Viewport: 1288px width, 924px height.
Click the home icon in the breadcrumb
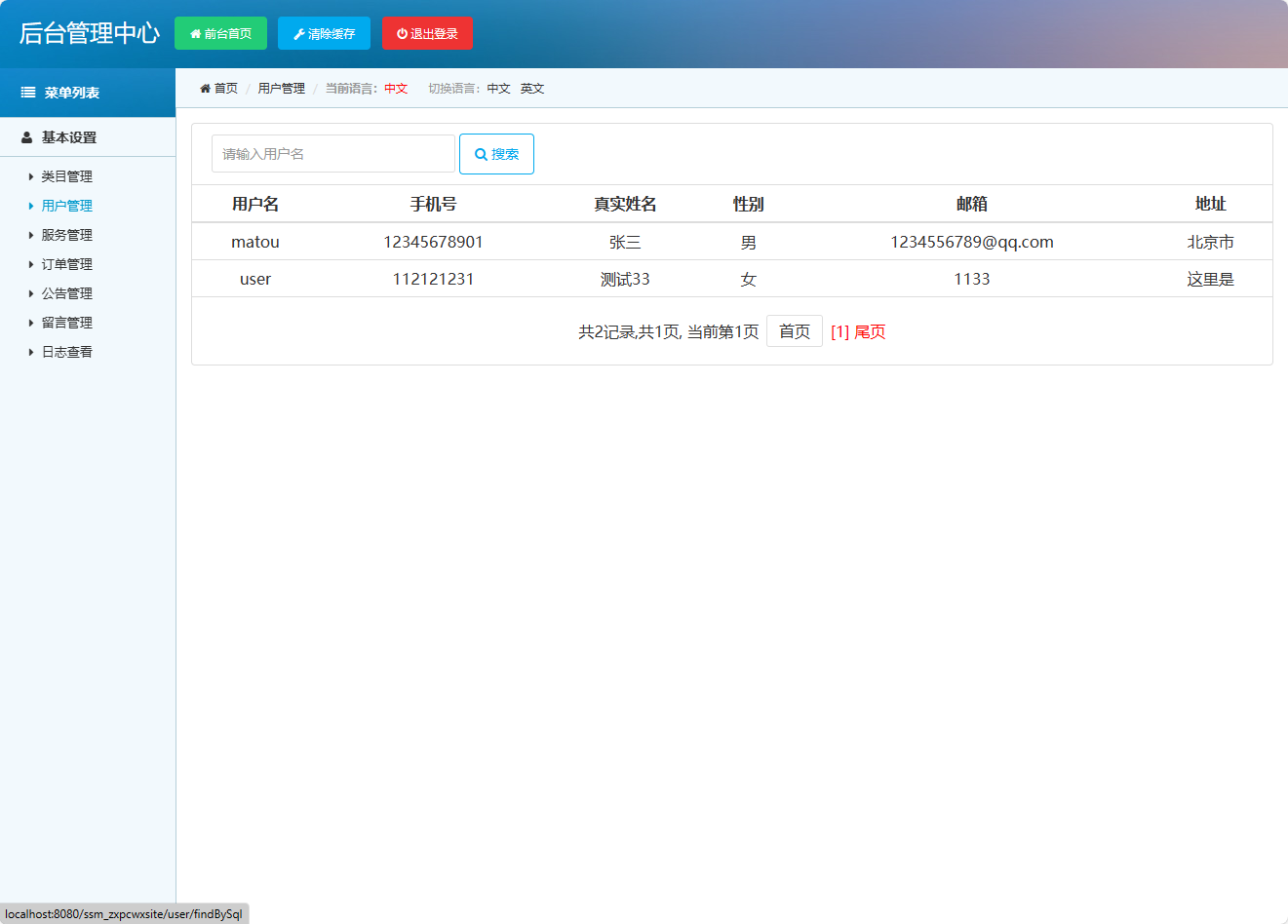205,87
